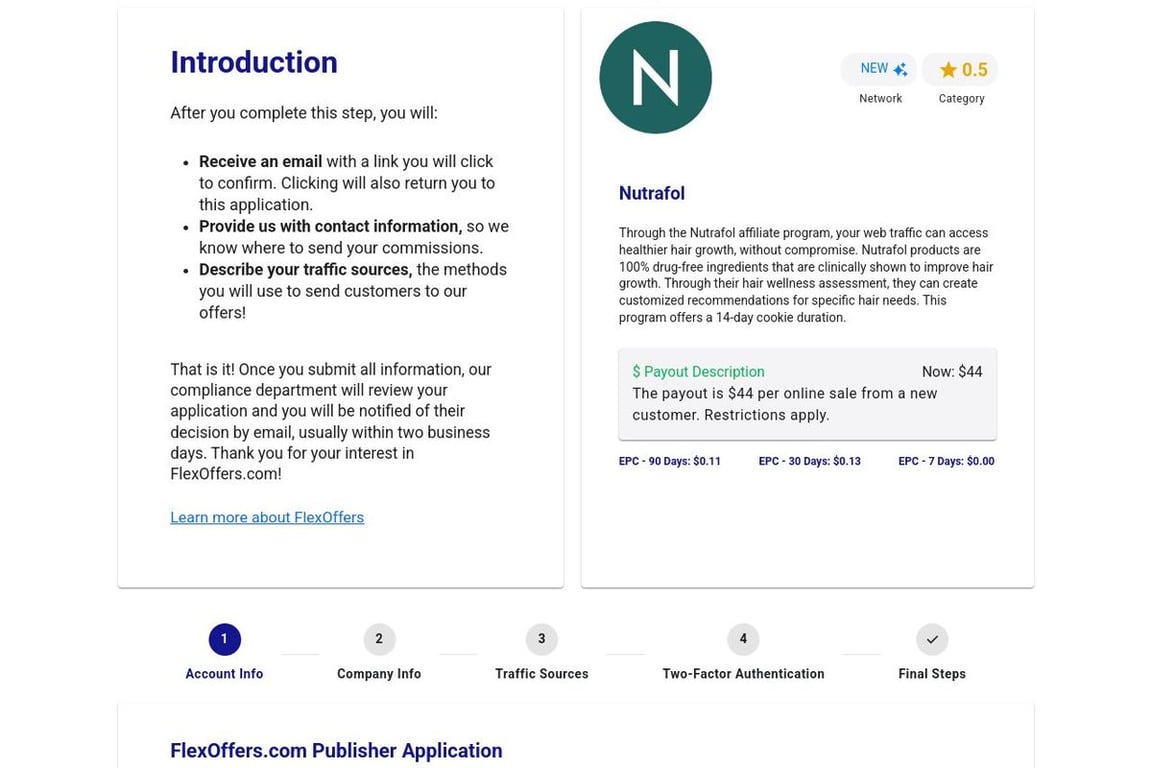1152x768 pixels.
Task: Select step 3 Traffic Sources circle
Action: coord(541,639)
